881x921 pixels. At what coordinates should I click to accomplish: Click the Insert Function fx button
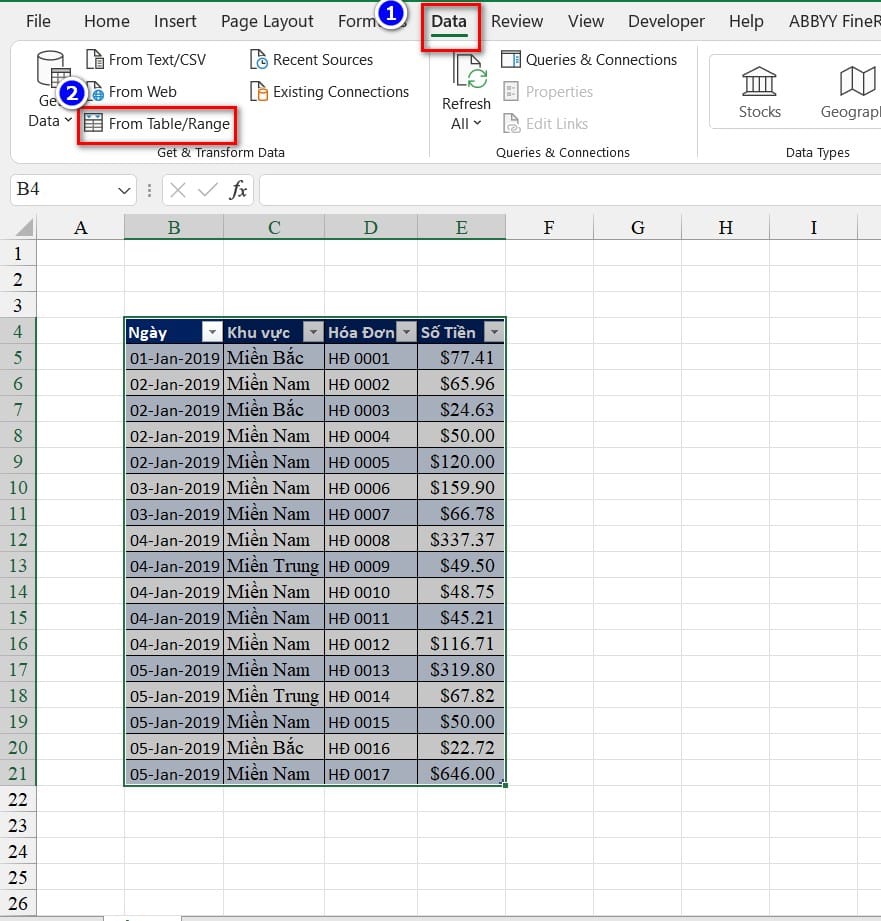point(238,190)
